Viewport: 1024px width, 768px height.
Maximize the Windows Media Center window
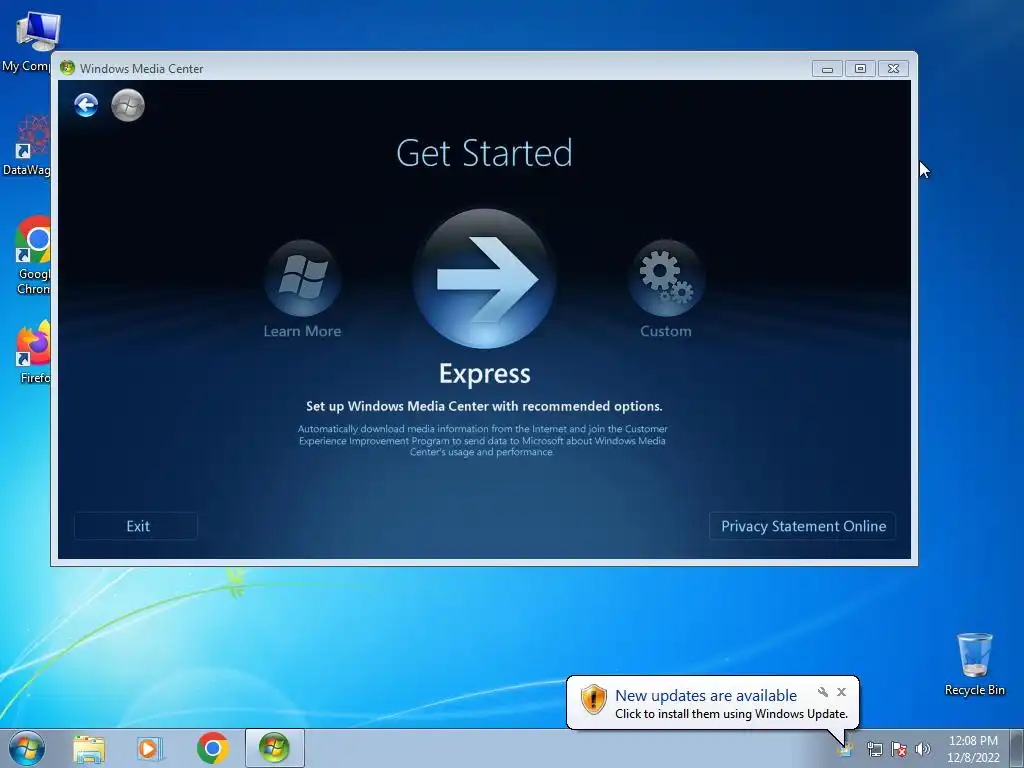860,69
